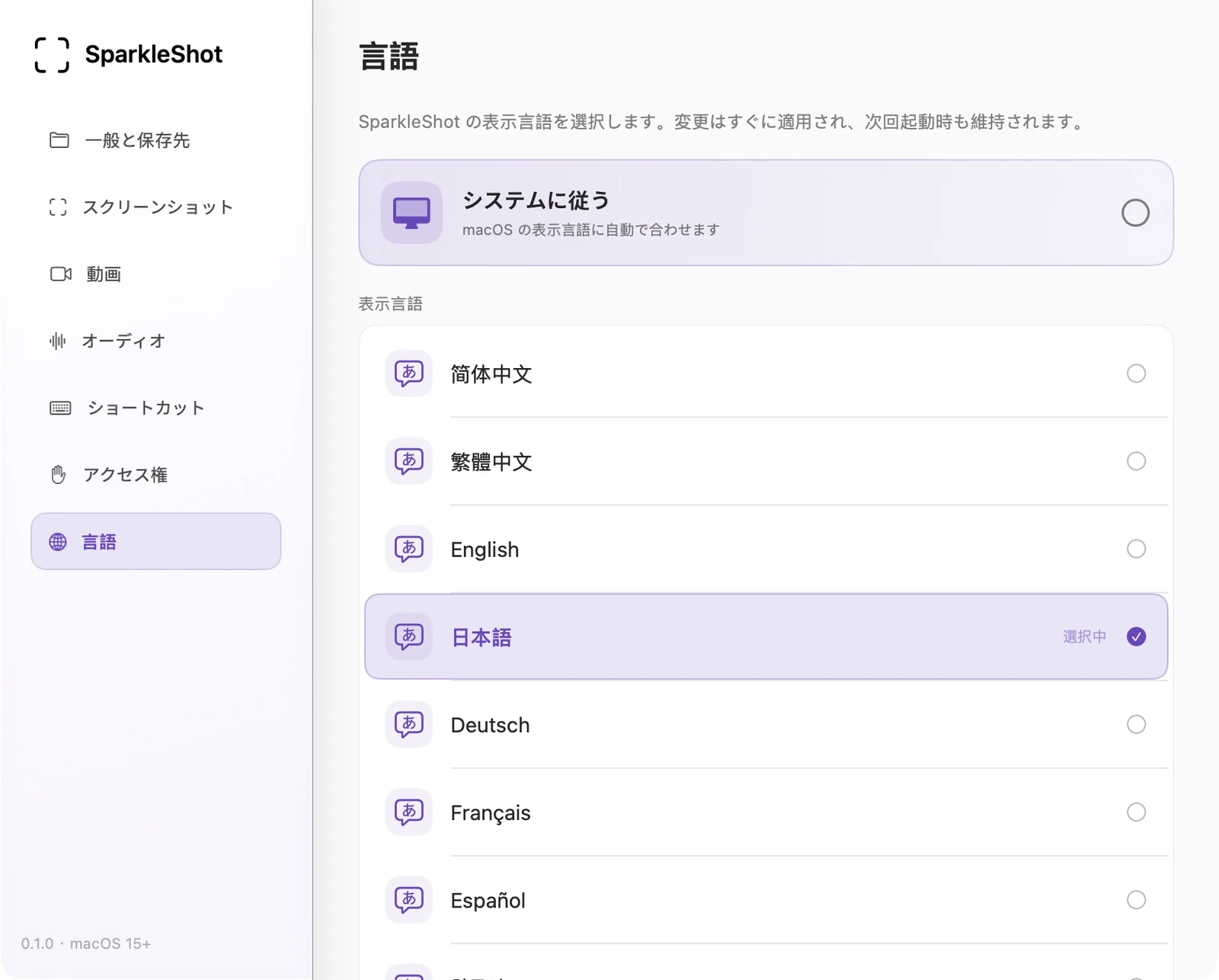Select the 言語 sidebar item
This screenshot has width=1219, height=980.
coord(156,541)
